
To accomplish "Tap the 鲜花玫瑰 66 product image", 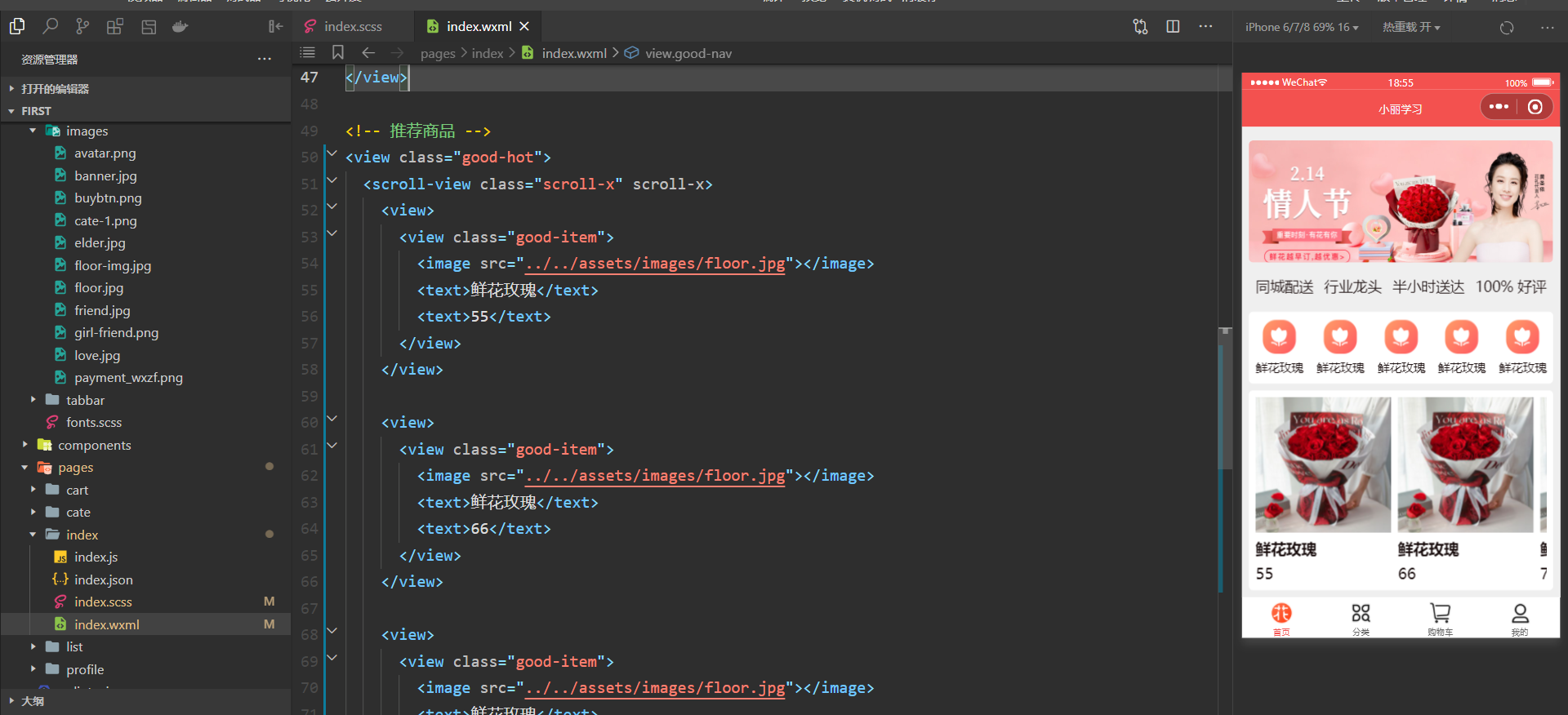I will [x=1465, y=464].
